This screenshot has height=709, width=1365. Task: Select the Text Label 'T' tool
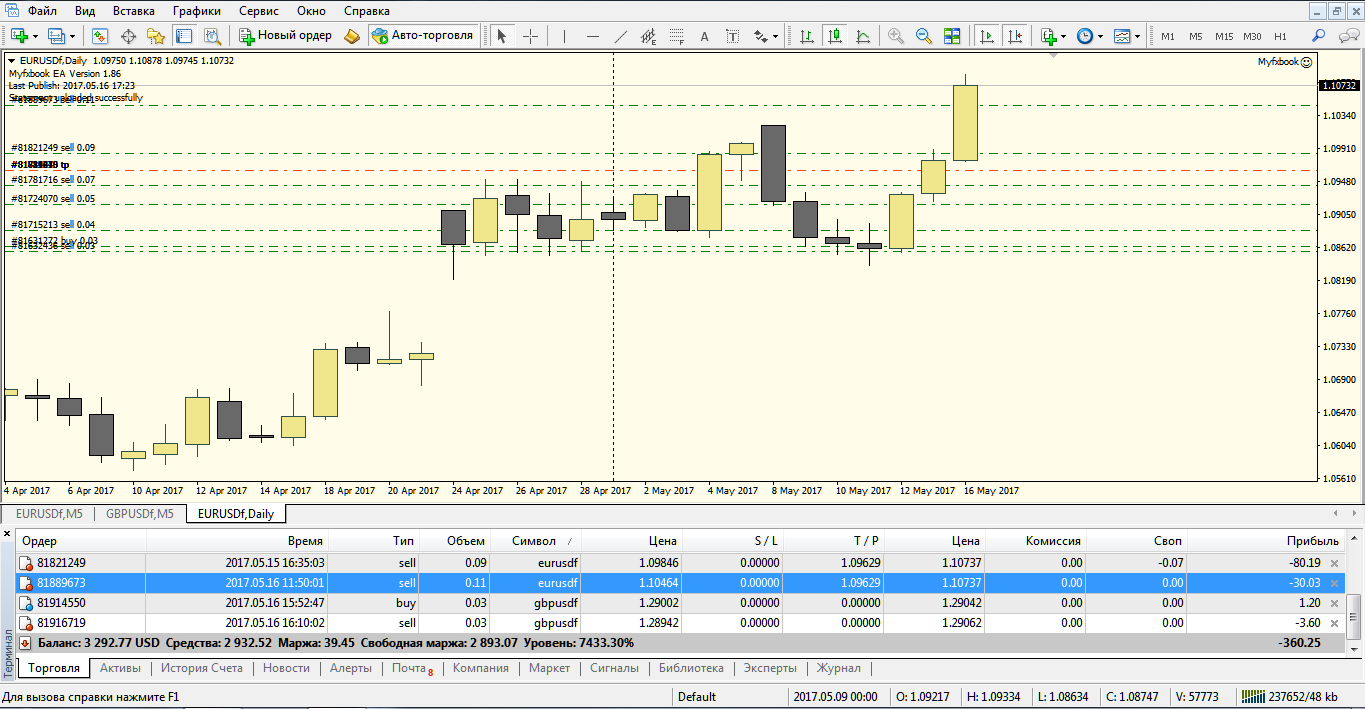(732, 36)
